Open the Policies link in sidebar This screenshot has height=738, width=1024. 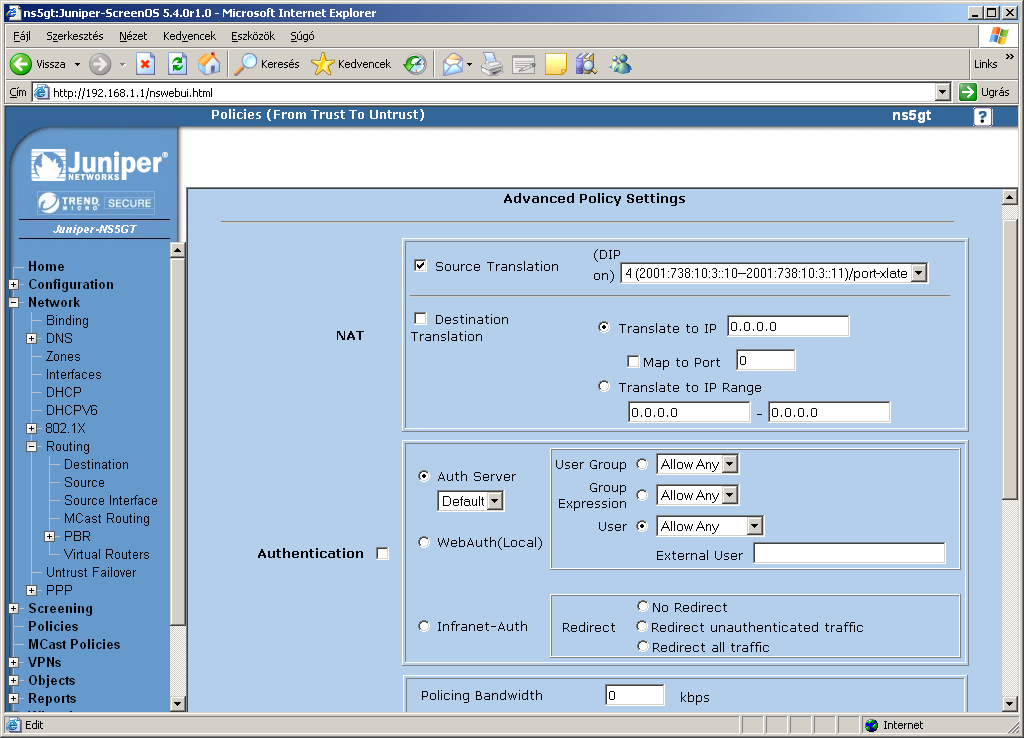point(53,626)
